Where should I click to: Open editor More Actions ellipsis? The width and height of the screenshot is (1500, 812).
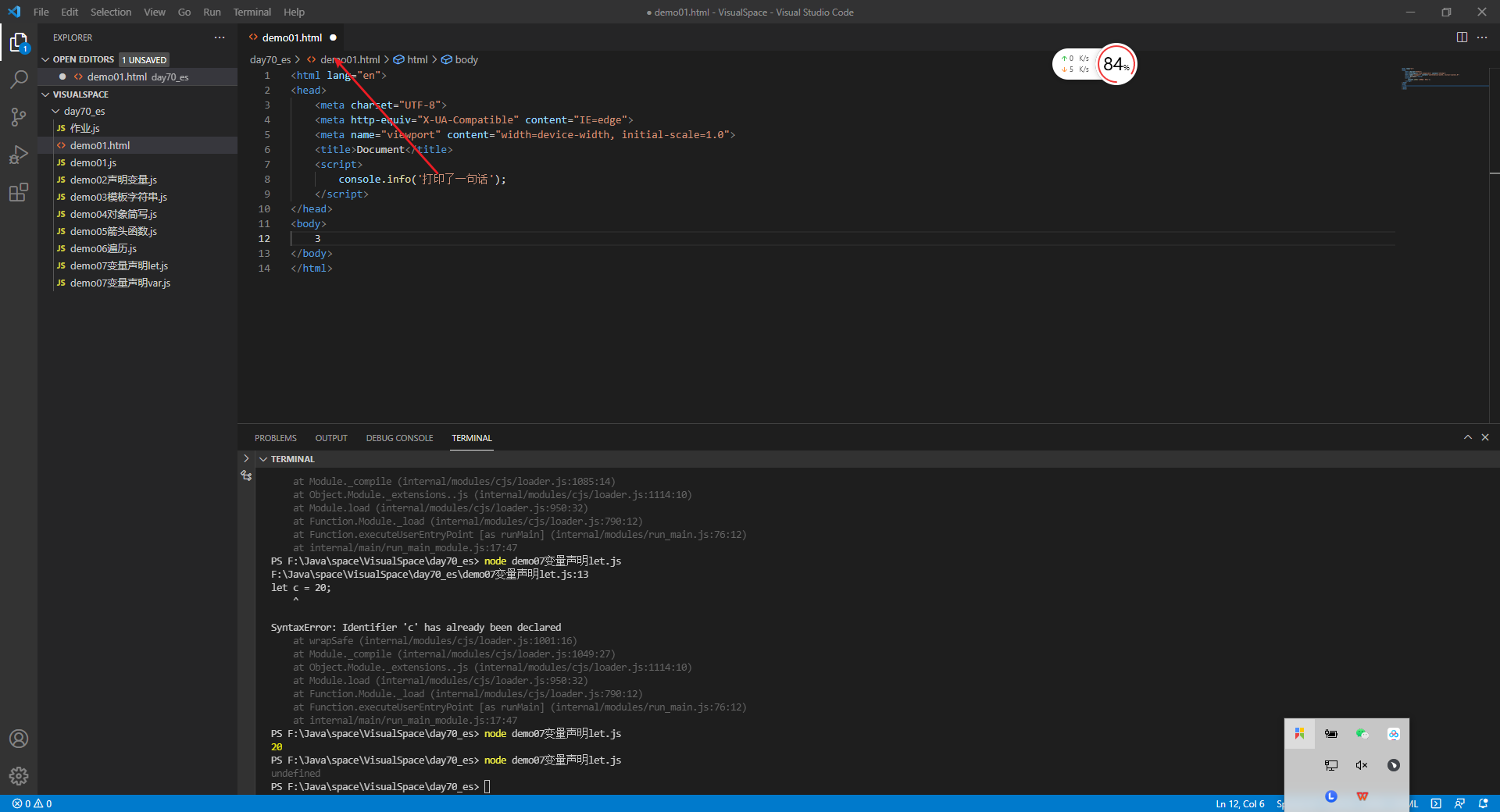tap(1482, 37)
